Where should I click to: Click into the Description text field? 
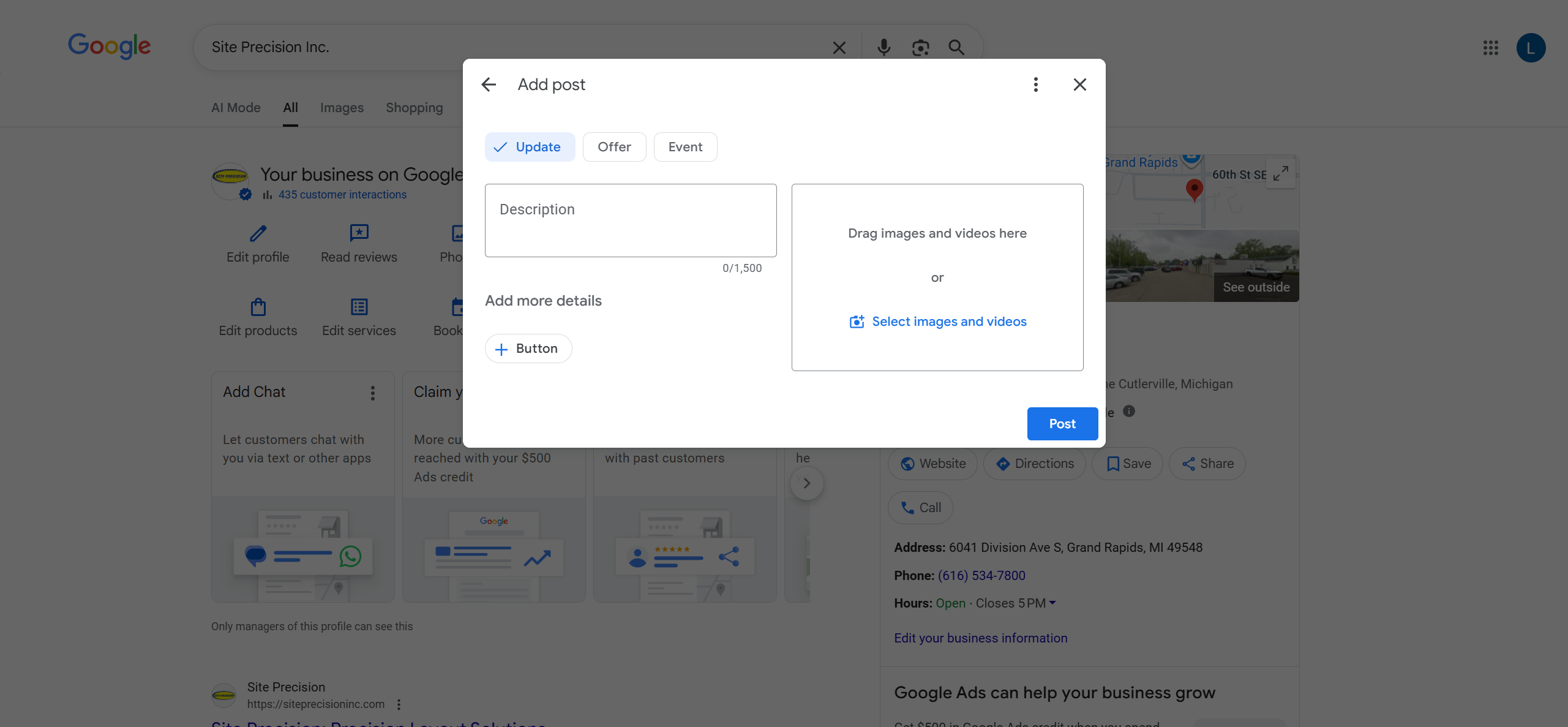pyautogui.click(x=631, y=220)
